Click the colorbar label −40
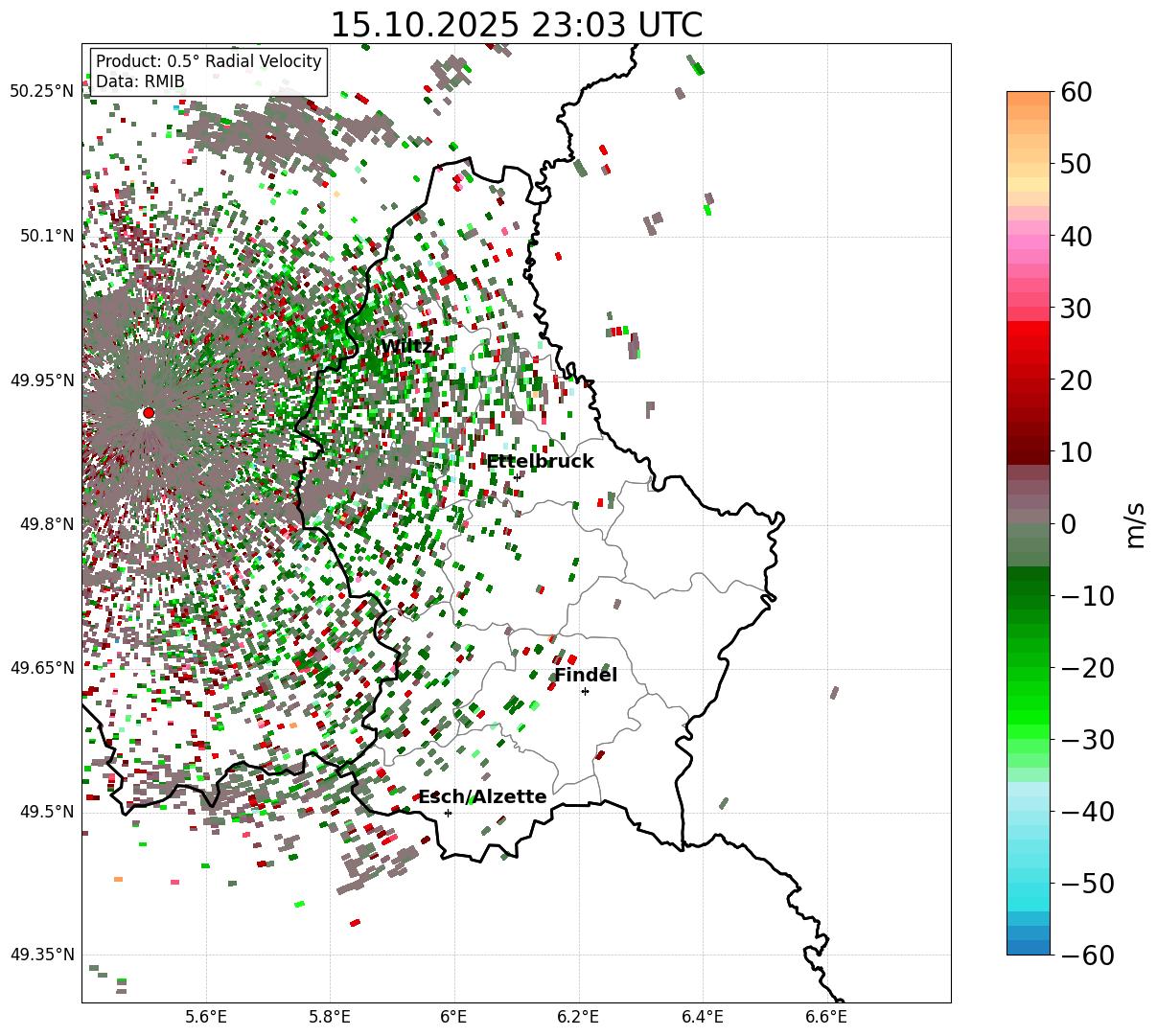Screen dimensions: 1157x1036 (1087, 811)
